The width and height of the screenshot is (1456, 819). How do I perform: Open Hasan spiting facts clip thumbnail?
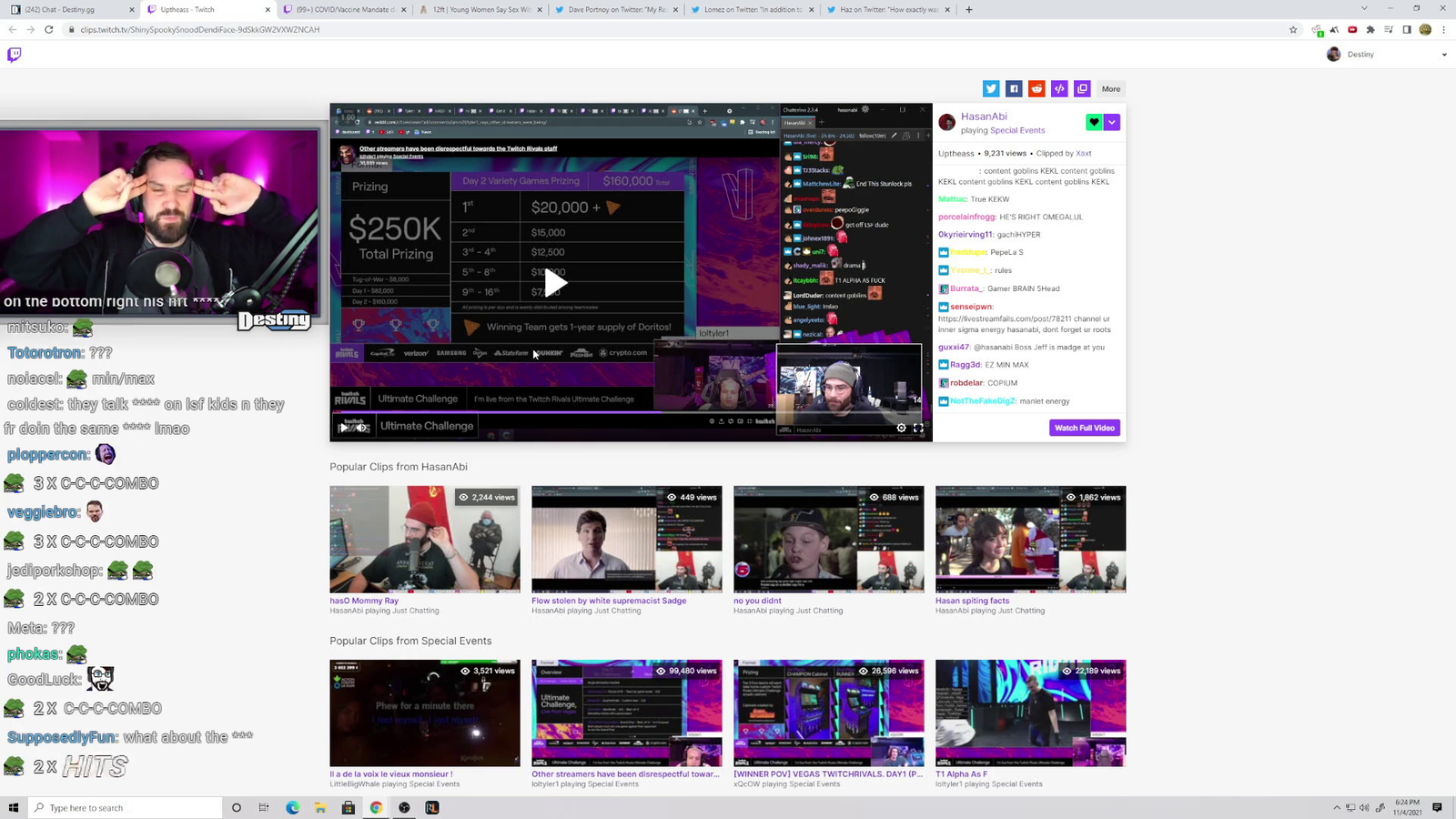[x=1031, y=539]
